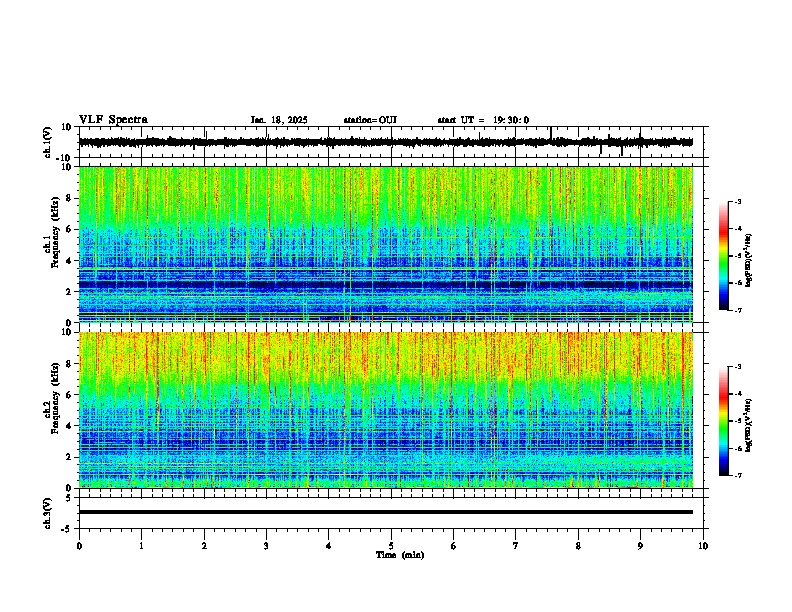Click the "2" tick on the time axis
The height and width of the screenshot is (612, 792).
(x=204, y=546)
